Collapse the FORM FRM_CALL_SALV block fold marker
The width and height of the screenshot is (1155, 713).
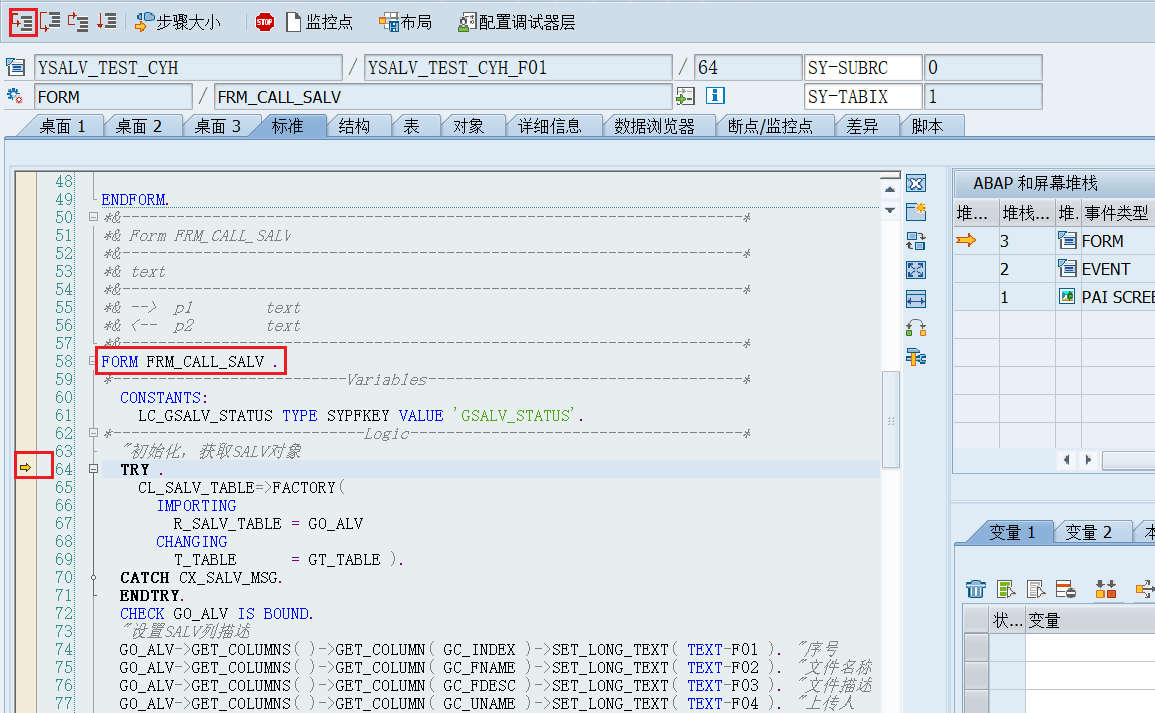(93, 361)
